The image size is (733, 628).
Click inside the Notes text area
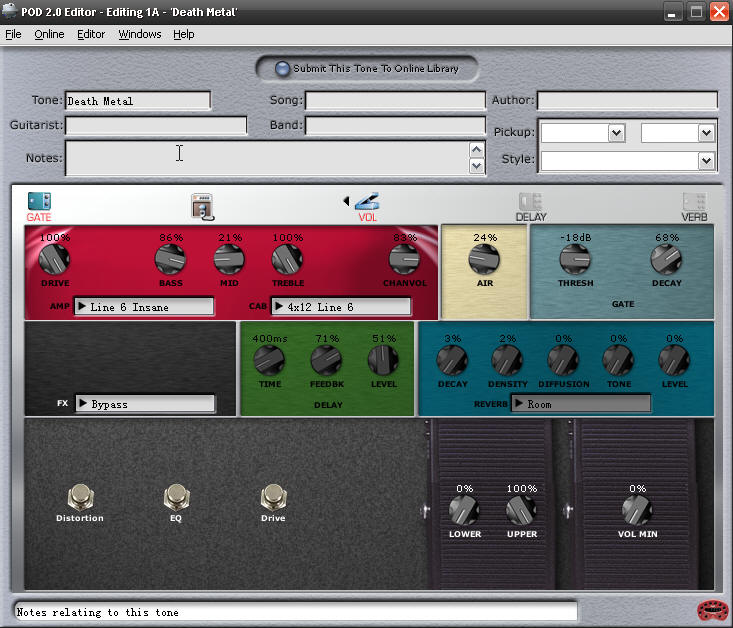click(266, 158)
